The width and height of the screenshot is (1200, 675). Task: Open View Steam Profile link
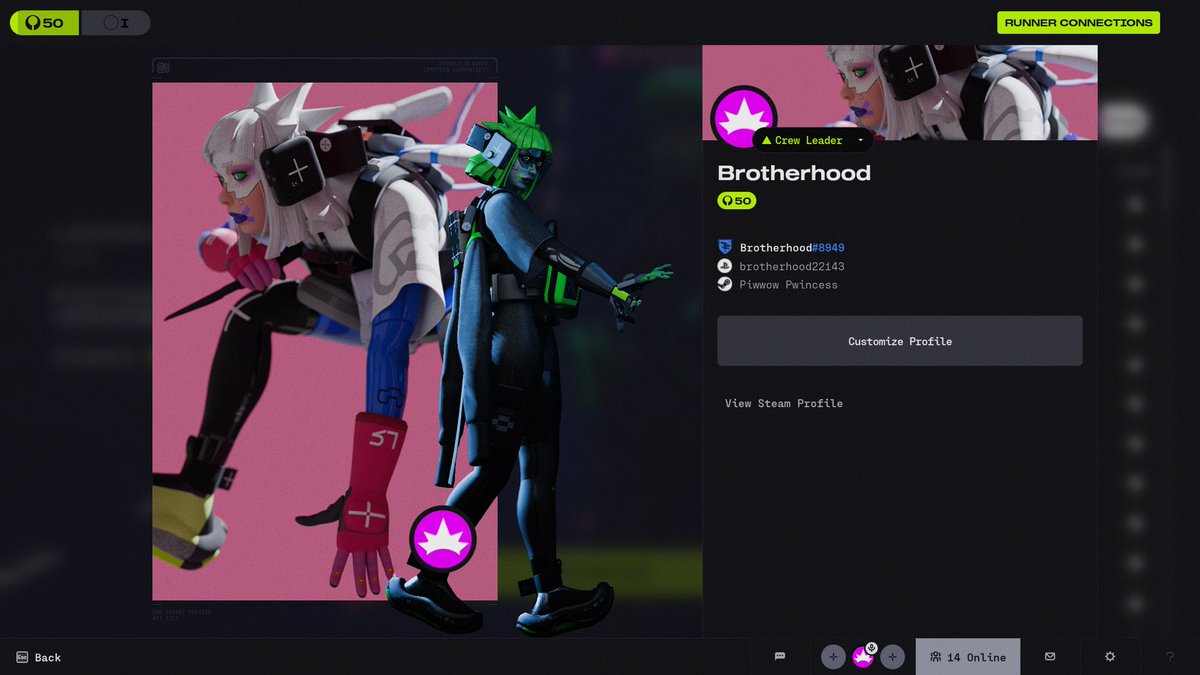(x=784, y=403)
